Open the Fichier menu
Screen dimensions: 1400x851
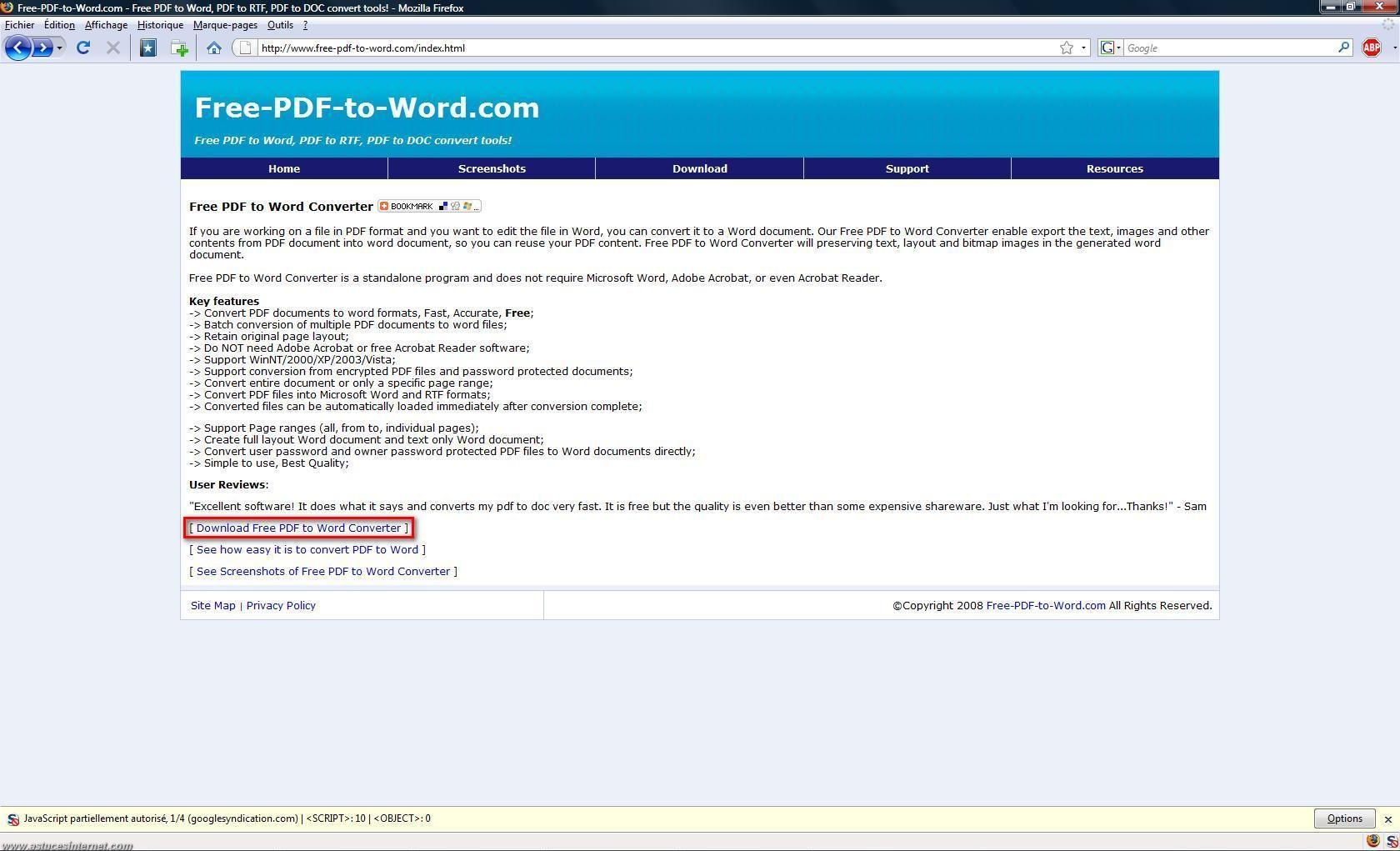coord(19,25)
